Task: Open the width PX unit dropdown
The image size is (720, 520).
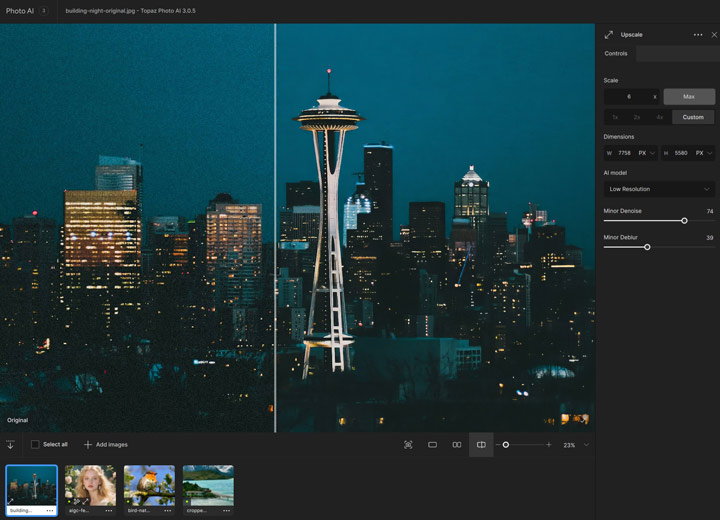Action: coord(646,153)
